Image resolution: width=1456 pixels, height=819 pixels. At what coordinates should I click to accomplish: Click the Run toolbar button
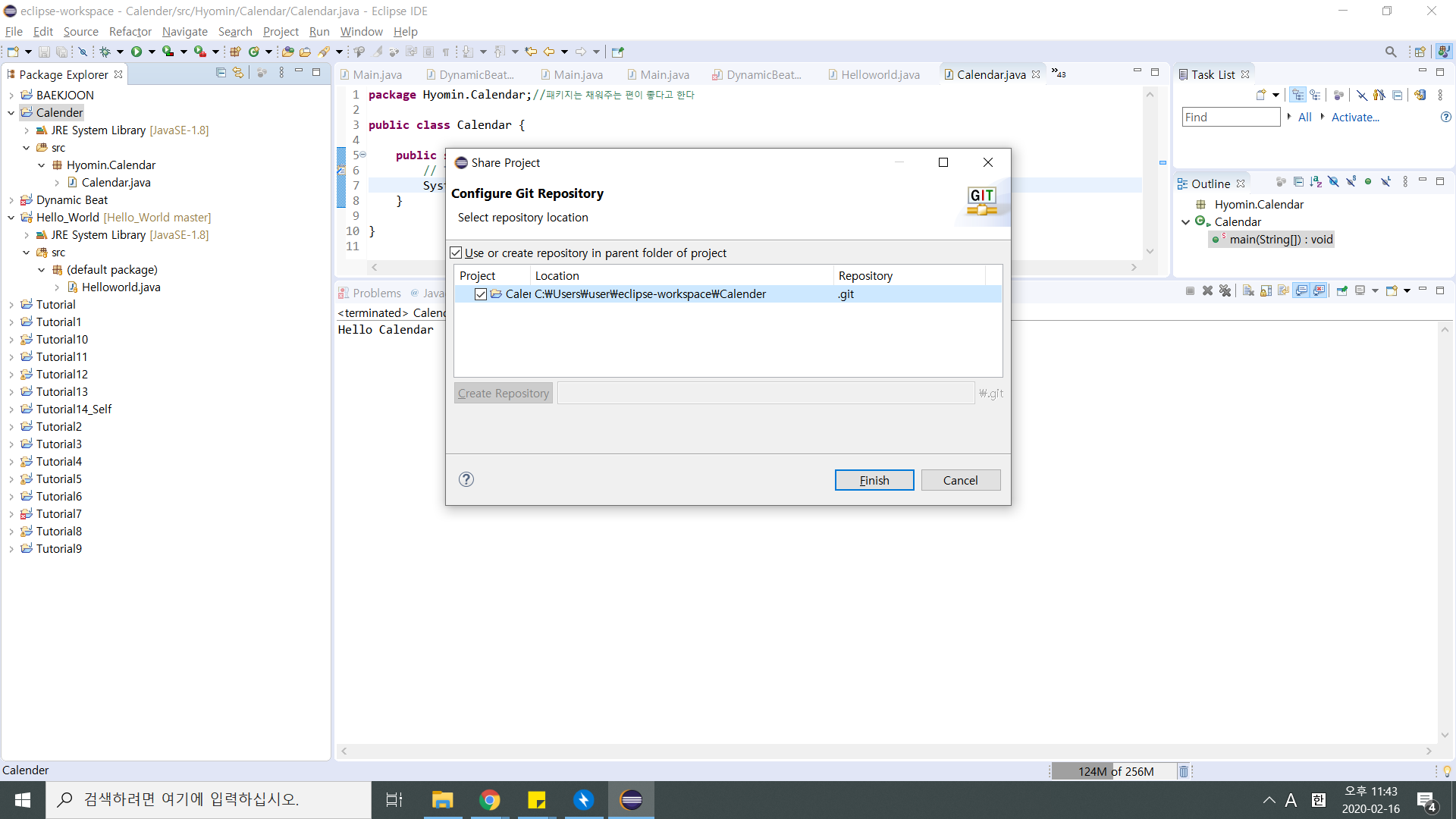[x=136, y=52]
